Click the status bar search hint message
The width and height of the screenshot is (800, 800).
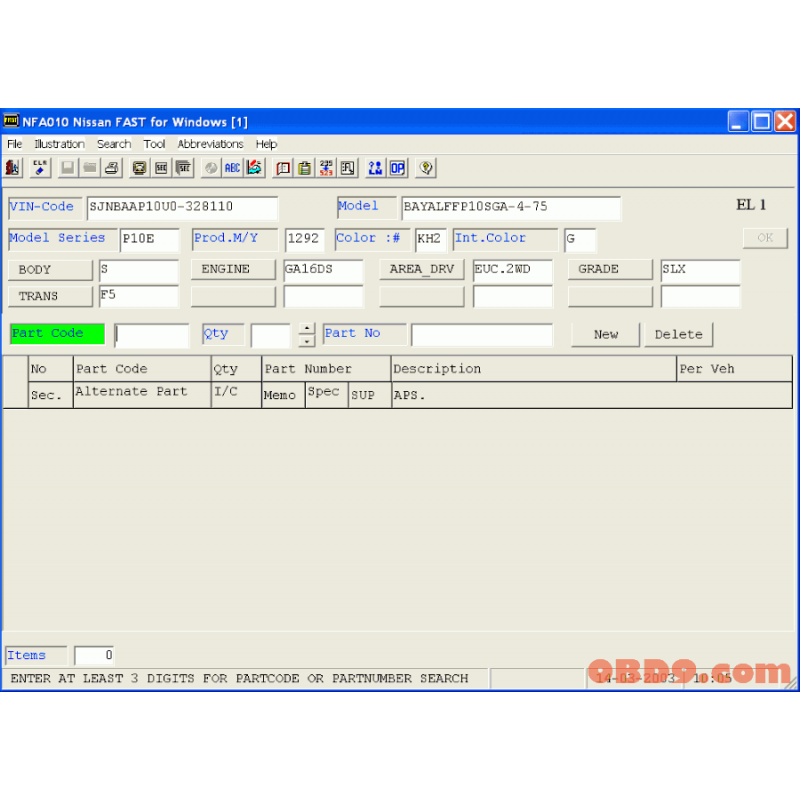[x=239, y=679]
